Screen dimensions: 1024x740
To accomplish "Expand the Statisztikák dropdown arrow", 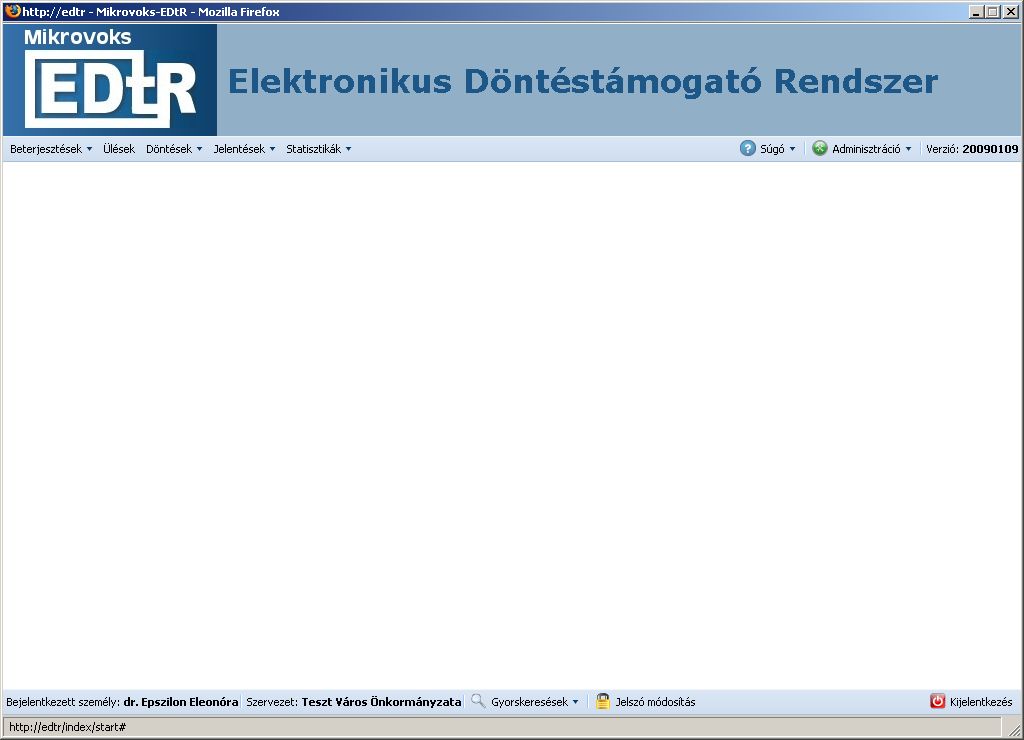I will (x=349, y=149).
